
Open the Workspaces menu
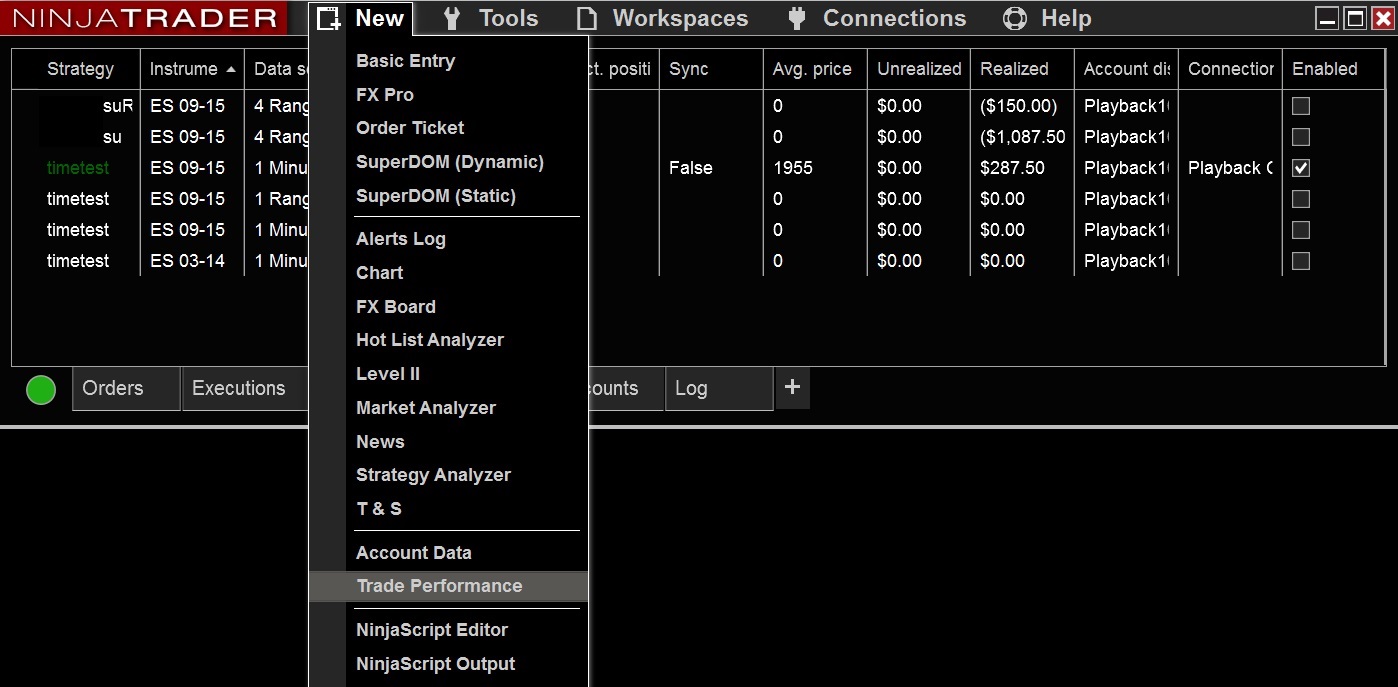(680, 18)
